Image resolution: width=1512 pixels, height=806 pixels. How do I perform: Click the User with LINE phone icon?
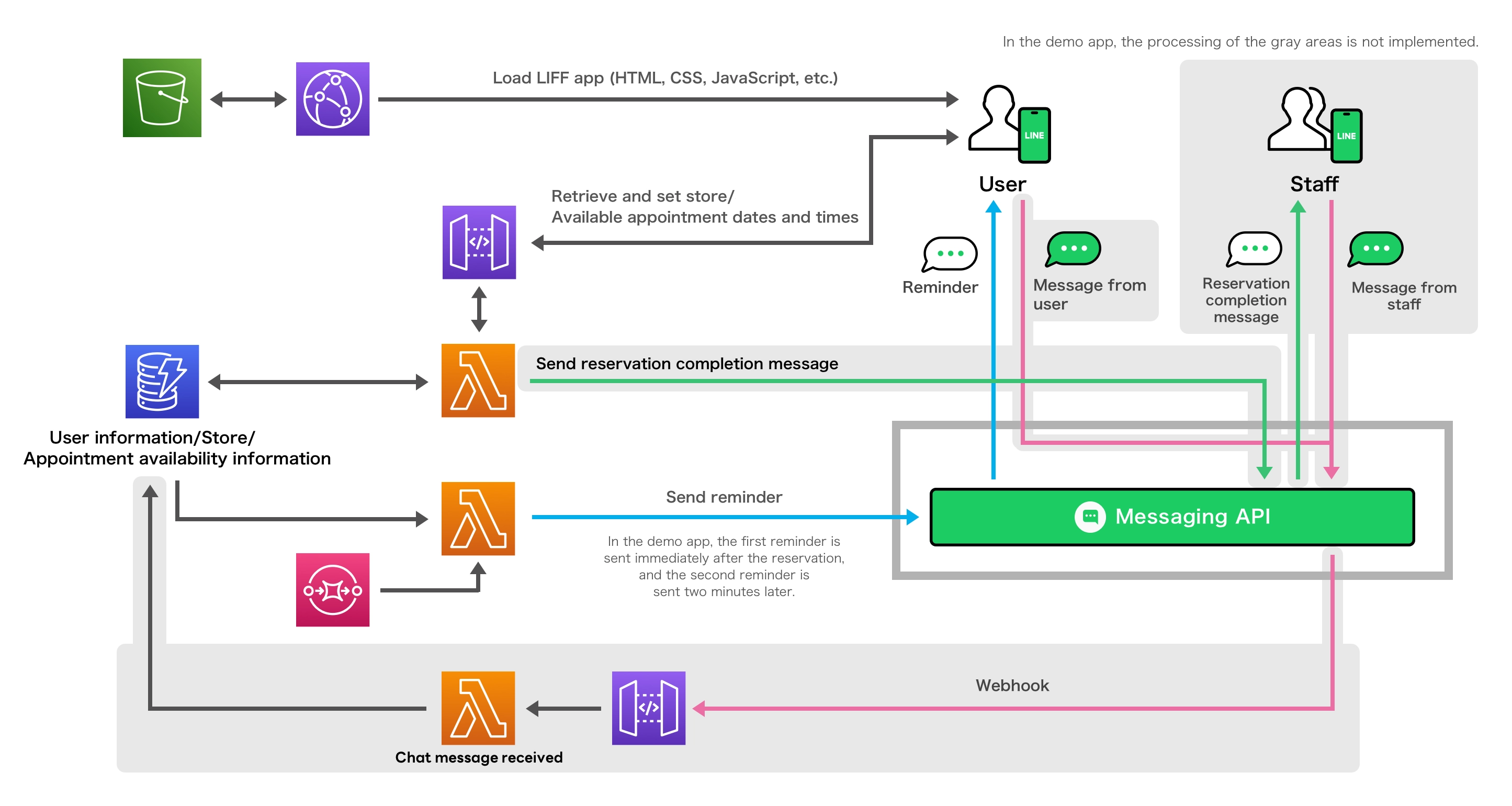click(x=1010, y=125)
